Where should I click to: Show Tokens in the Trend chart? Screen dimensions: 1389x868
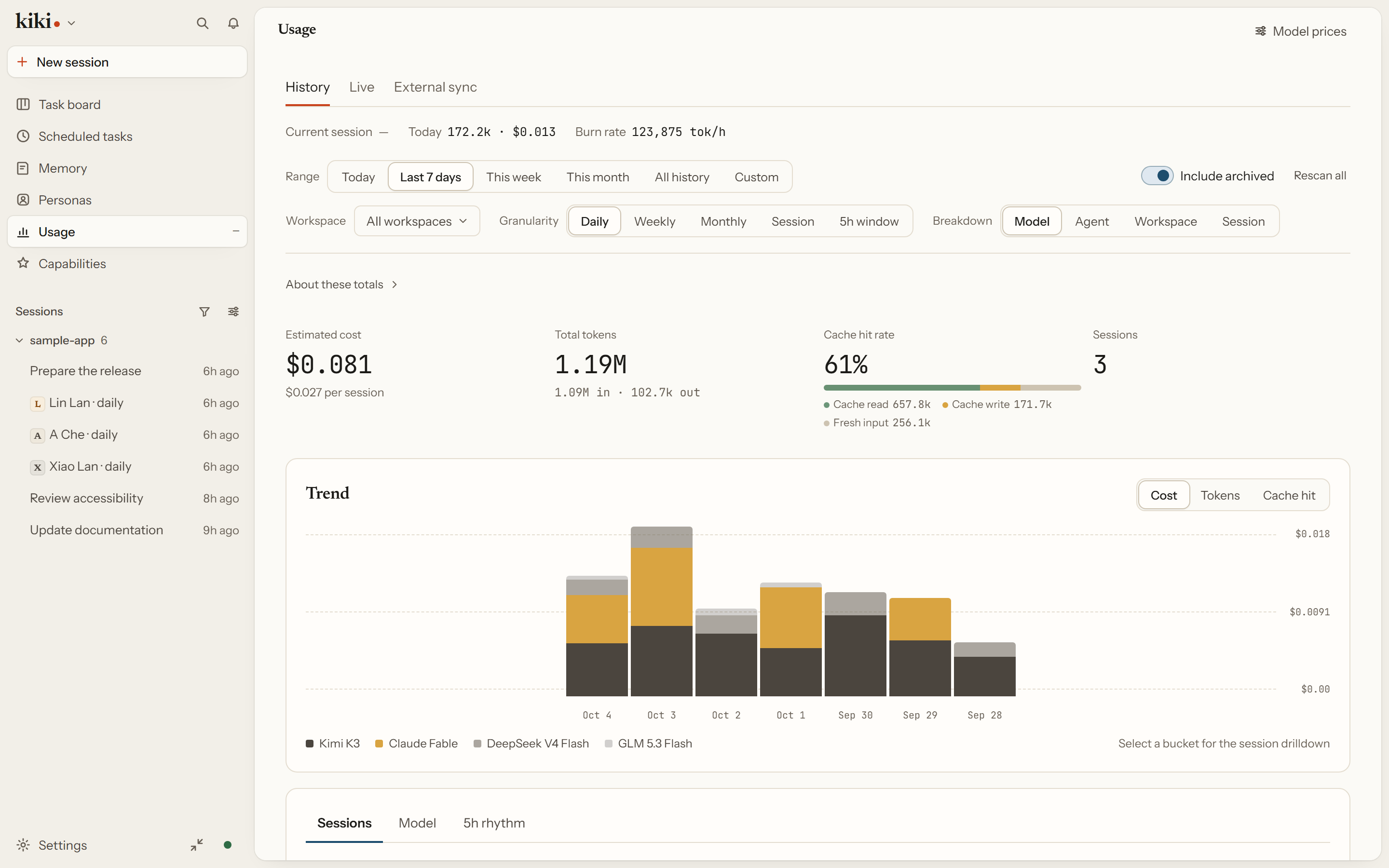tap(1220, 495)
